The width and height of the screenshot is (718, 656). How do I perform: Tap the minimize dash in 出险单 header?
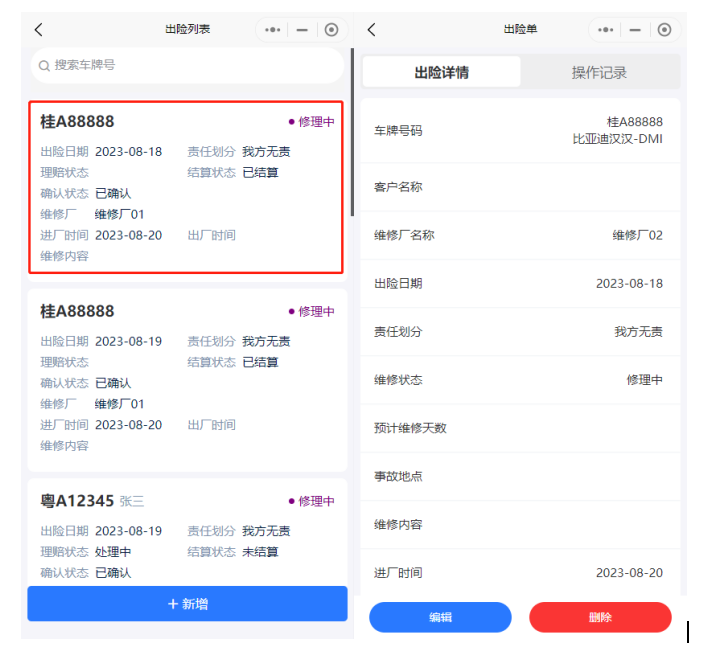(635, 30)
